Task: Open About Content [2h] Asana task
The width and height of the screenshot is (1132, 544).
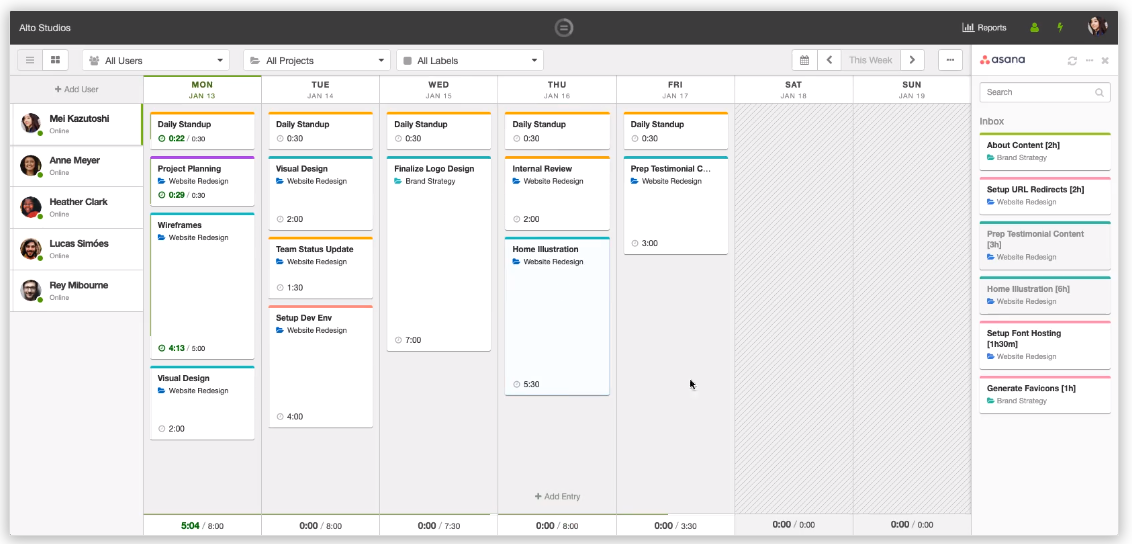Action: tap(1045, 152)
